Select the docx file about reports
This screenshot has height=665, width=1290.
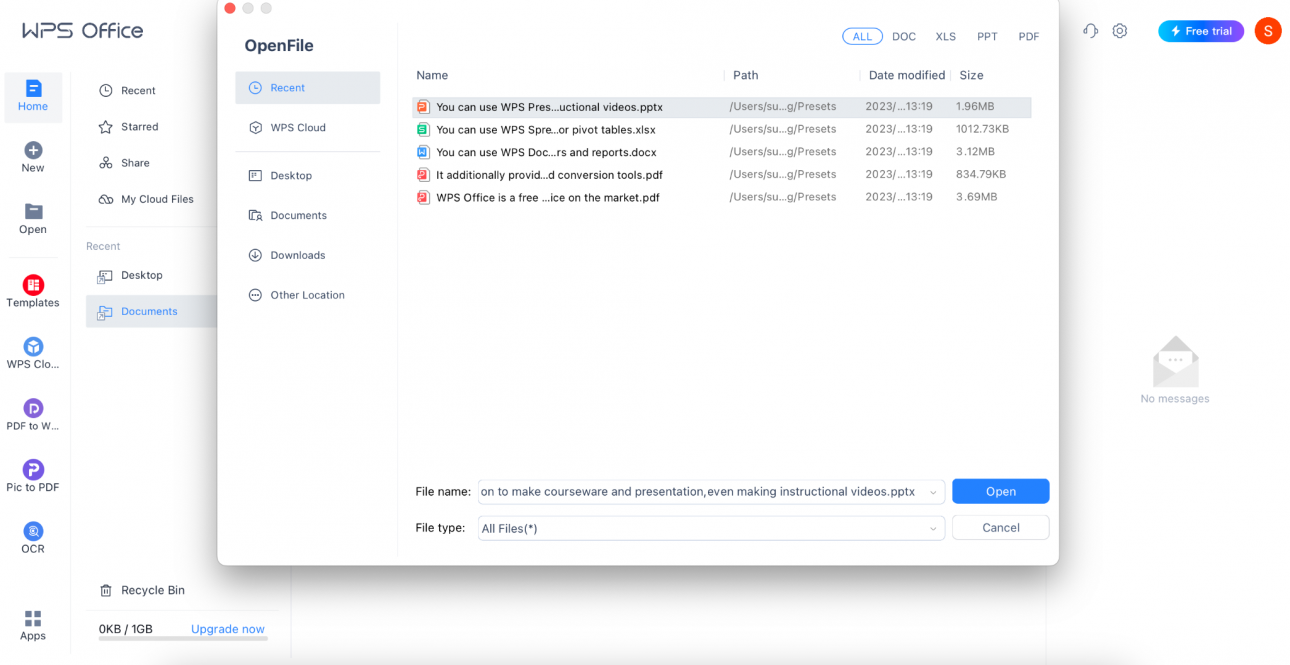point(721,152)
